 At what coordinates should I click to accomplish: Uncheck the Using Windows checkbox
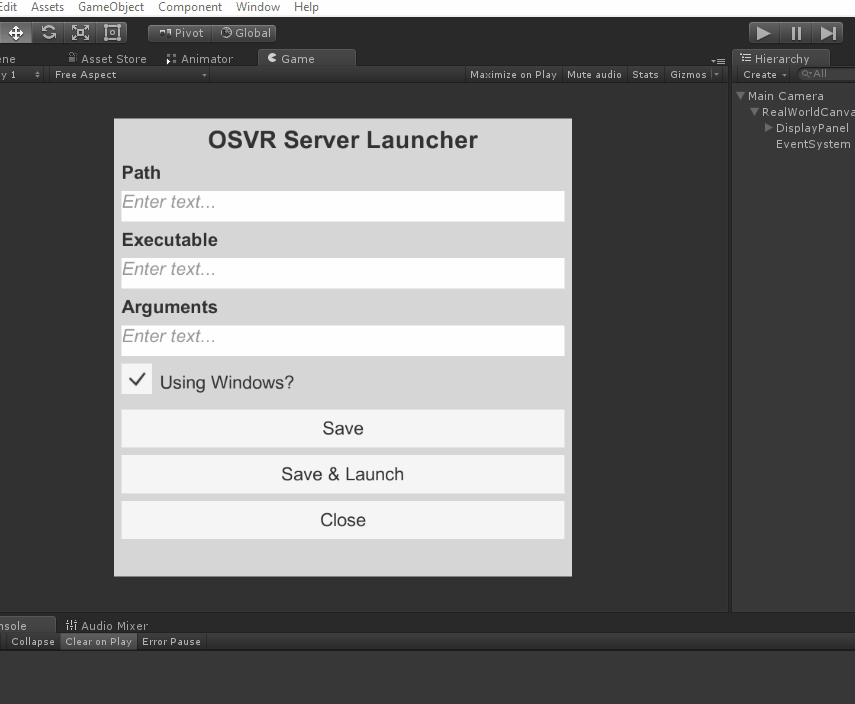[137, 379]
